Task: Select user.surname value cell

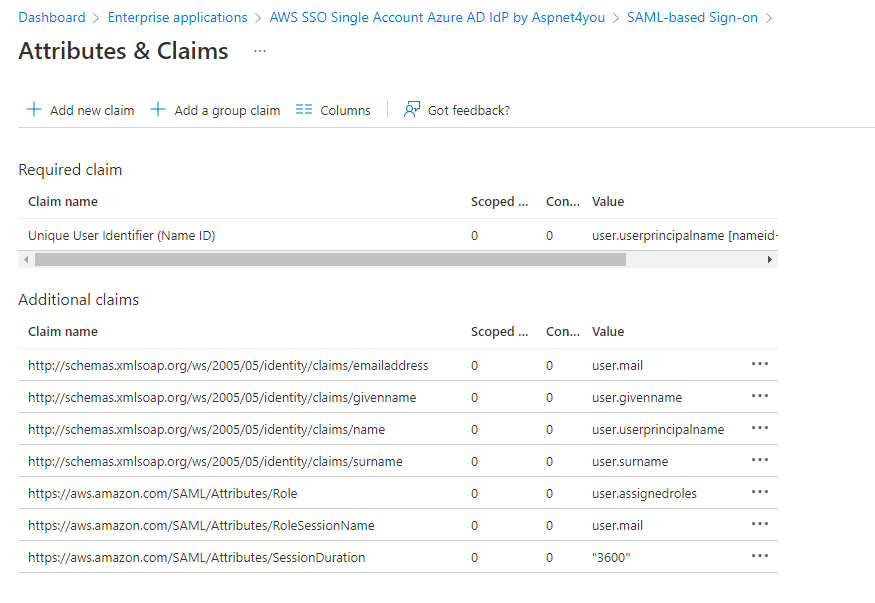Action: pyautogui.click(x=630, y=461)
